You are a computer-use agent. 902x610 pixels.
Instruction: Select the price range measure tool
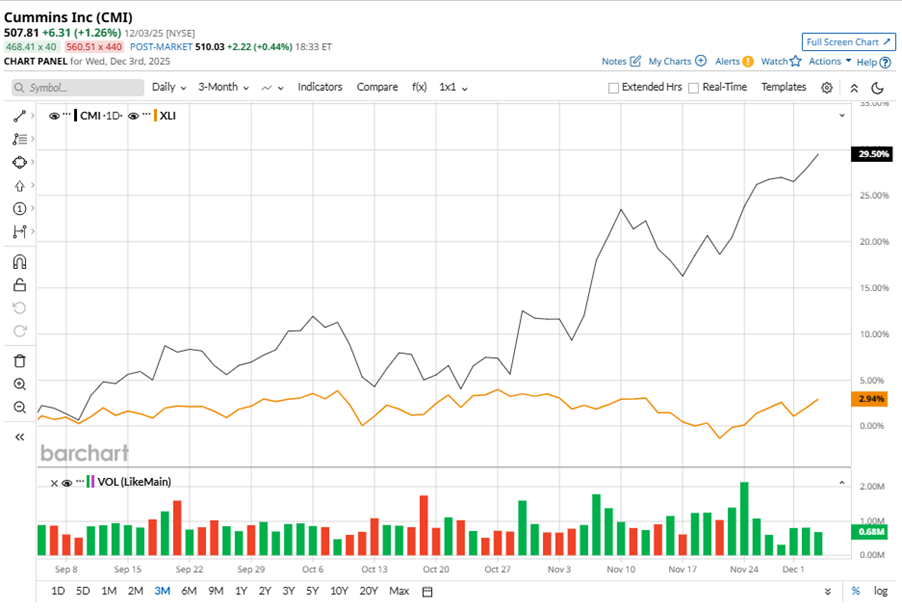point(20,231)
